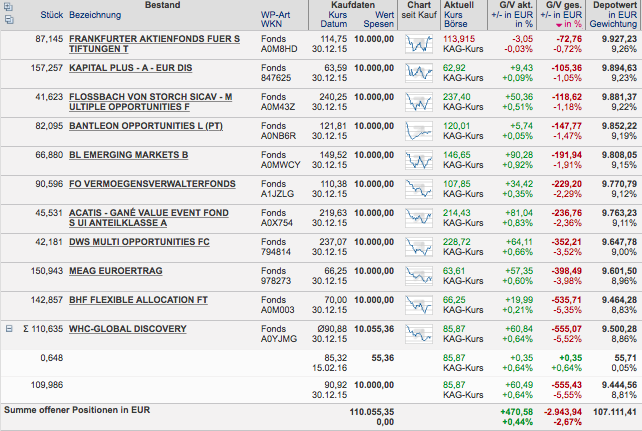Open chart thumbnail for WHC-Global Discovery
Screen dimensions: 642x431
click(419, 334)
